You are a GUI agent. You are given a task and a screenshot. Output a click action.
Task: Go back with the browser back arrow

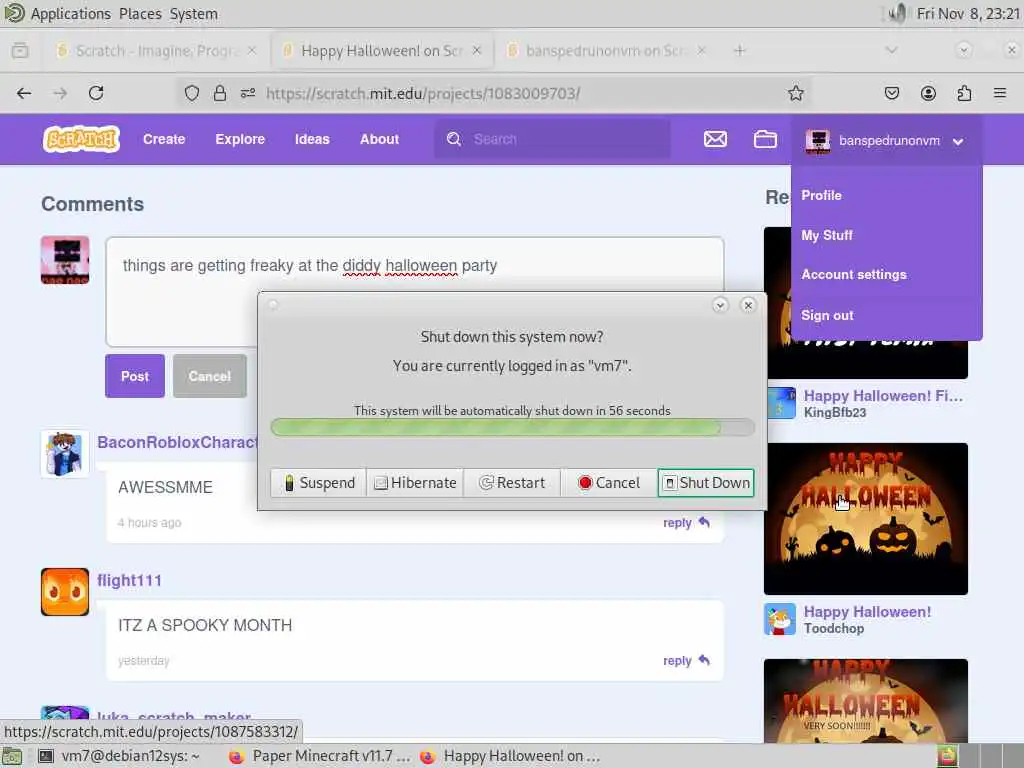[x=24, y=93]
